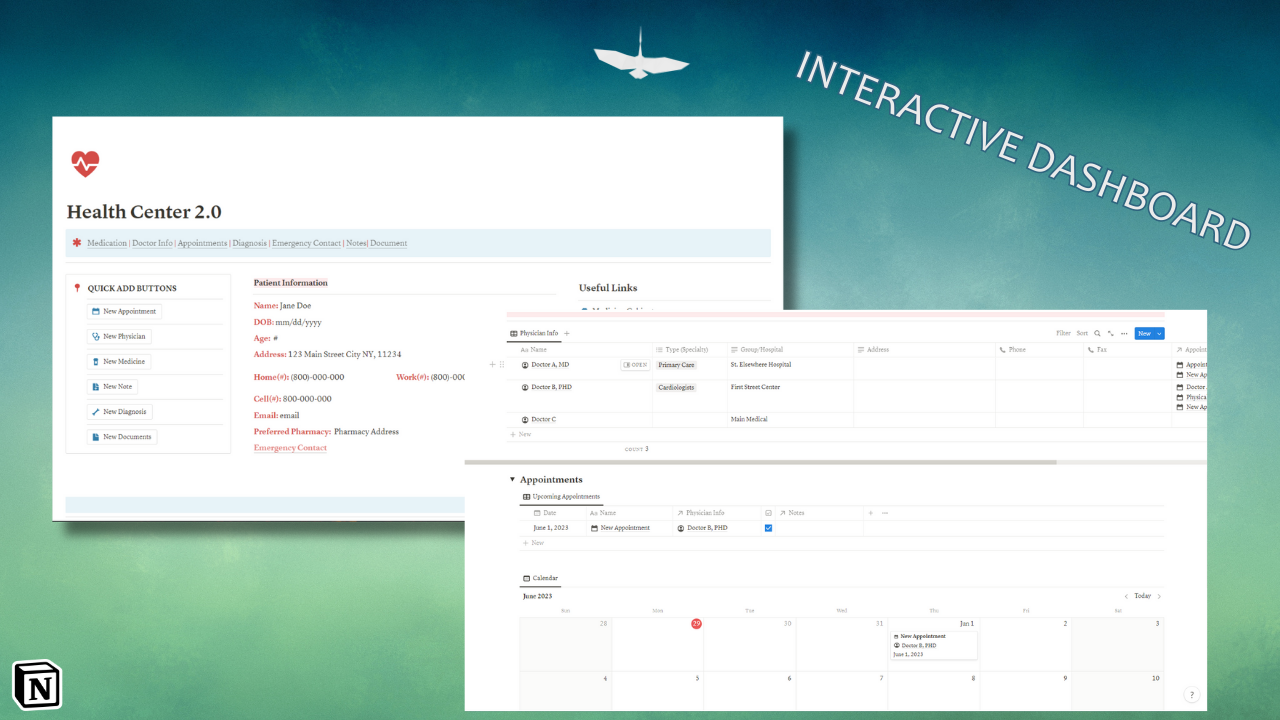
Task: Click the red heartbeat page icon
Action: point(85,163)
